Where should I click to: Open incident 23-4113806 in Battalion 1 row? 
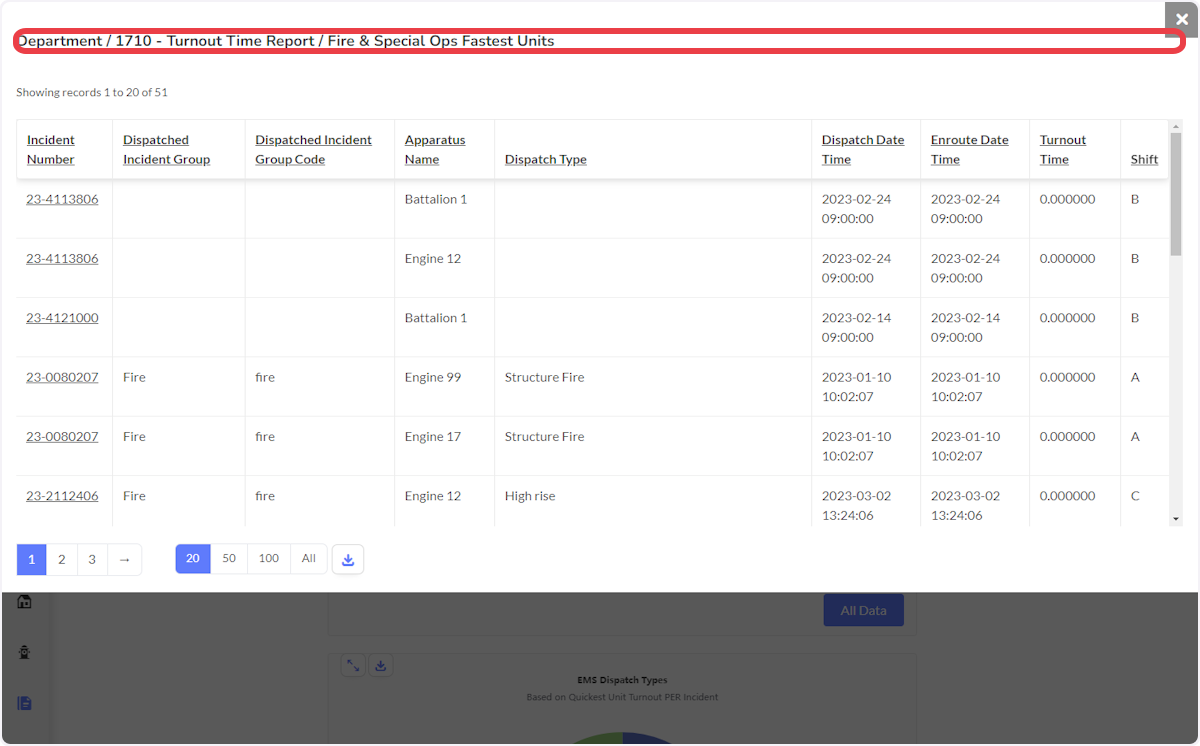(x=62, y=199)
